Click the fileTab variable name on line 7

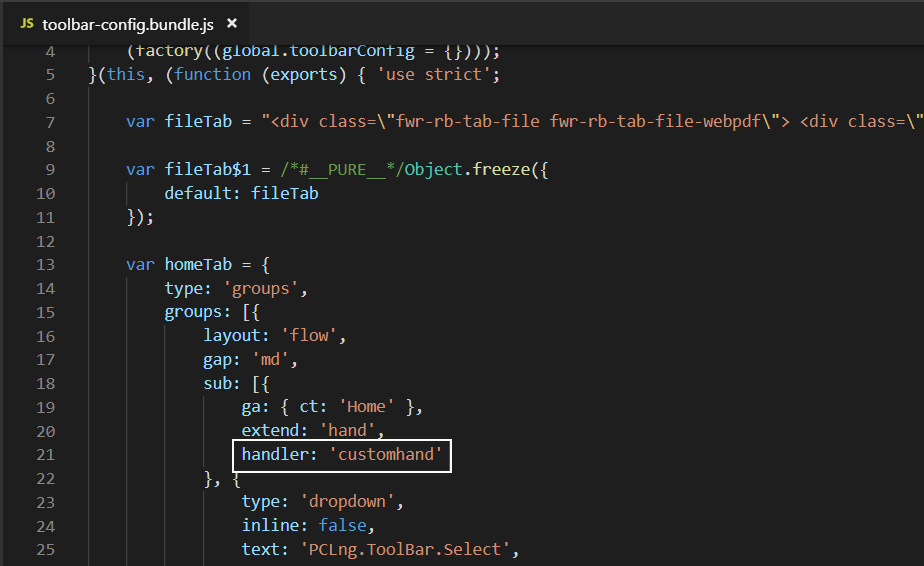point(198,121)
